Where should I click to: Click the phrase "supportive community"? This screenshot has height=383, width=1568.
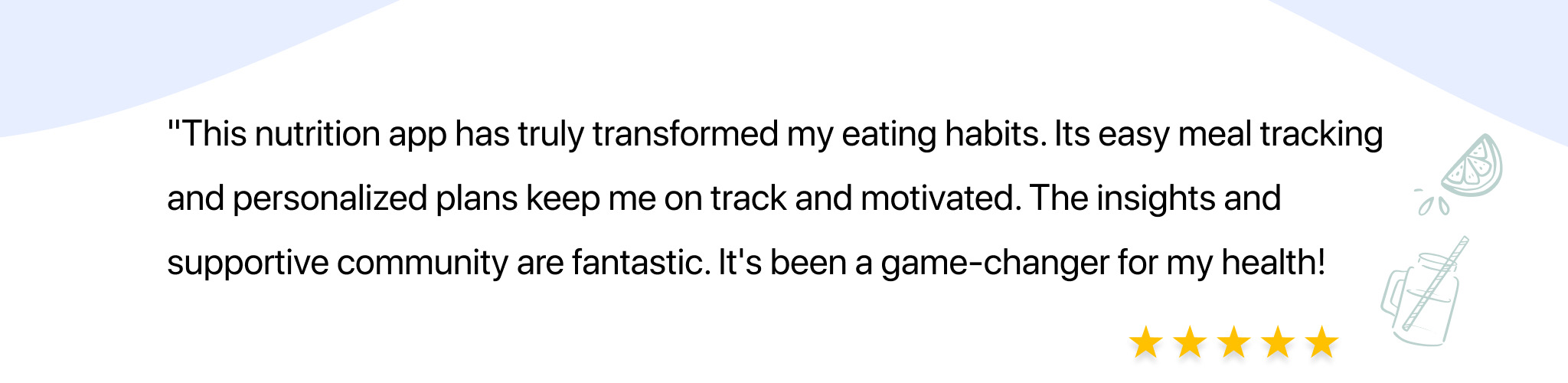point(337,264)
